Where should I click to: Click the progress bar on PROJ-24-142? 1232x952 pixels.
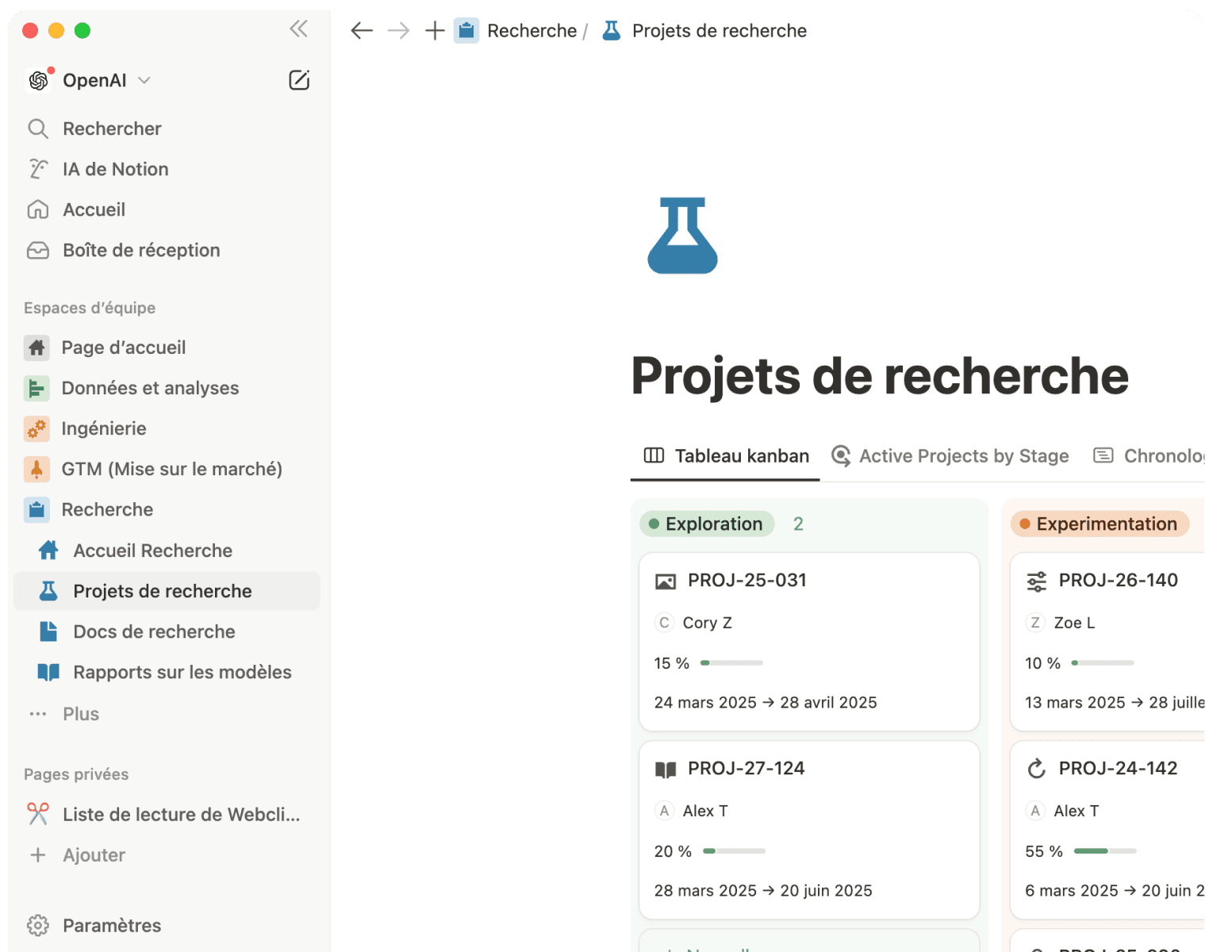point(1105,850)
